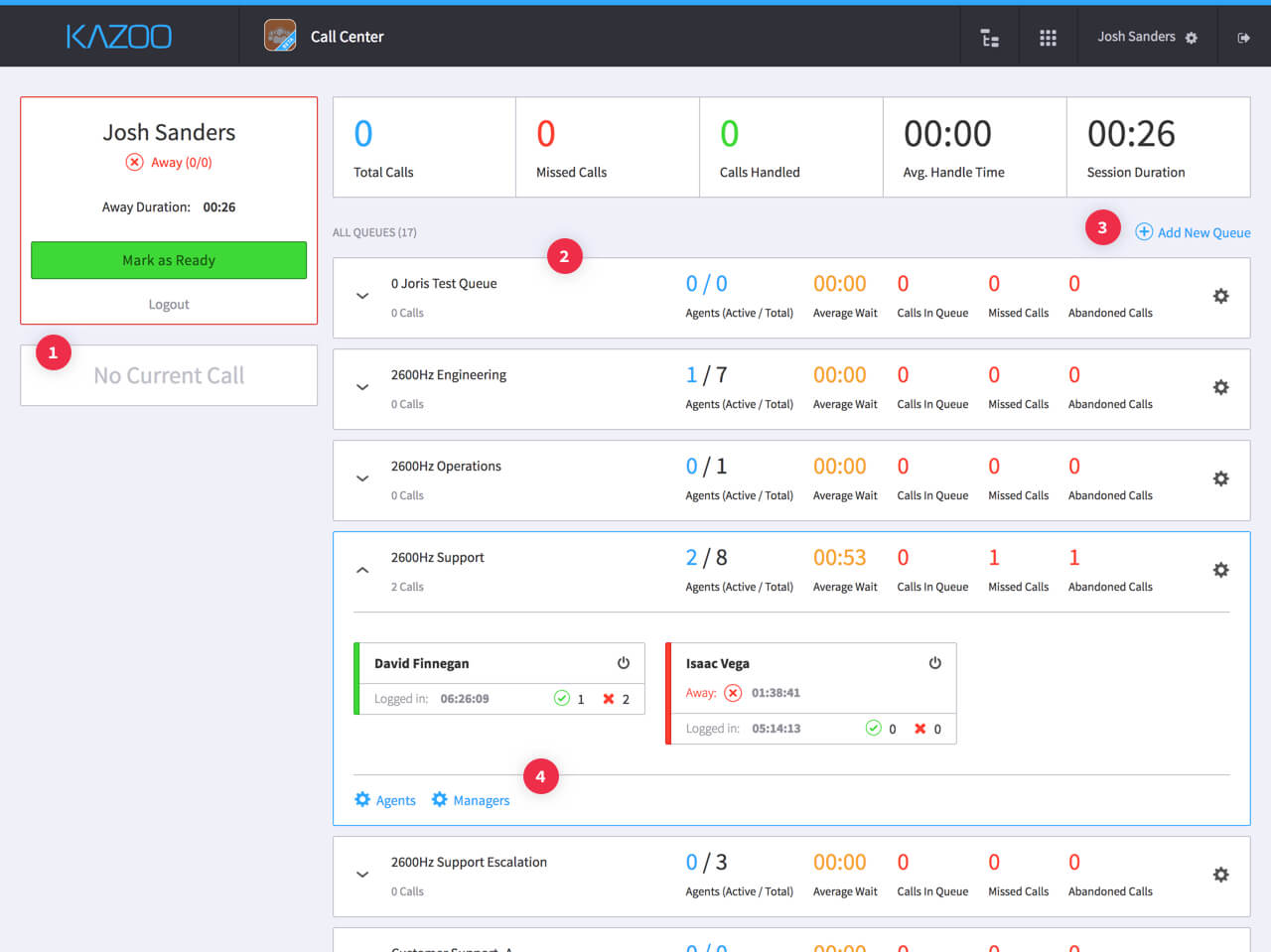Viewport: 1271px width, 952px height.
Task: Click 2 Calls under 2600Hz Support
Action: tap(407, 587)
